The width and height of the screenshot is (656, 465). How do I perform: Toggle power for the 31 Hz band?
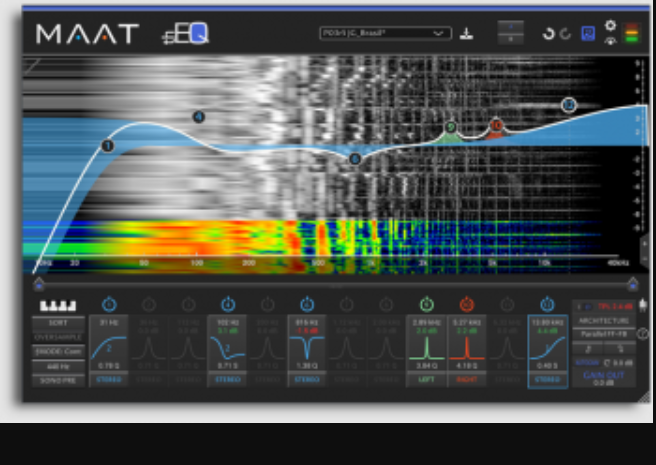[109, 304]
